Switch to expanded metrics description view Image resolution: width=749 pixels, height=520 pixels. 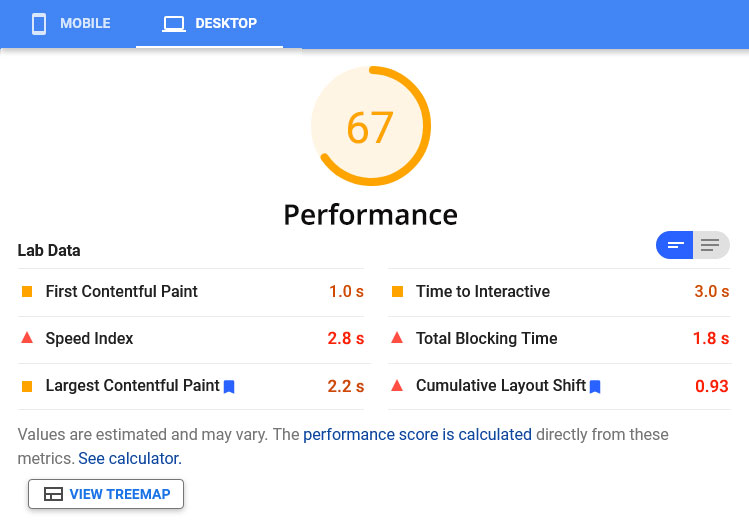tap(710, 245)
